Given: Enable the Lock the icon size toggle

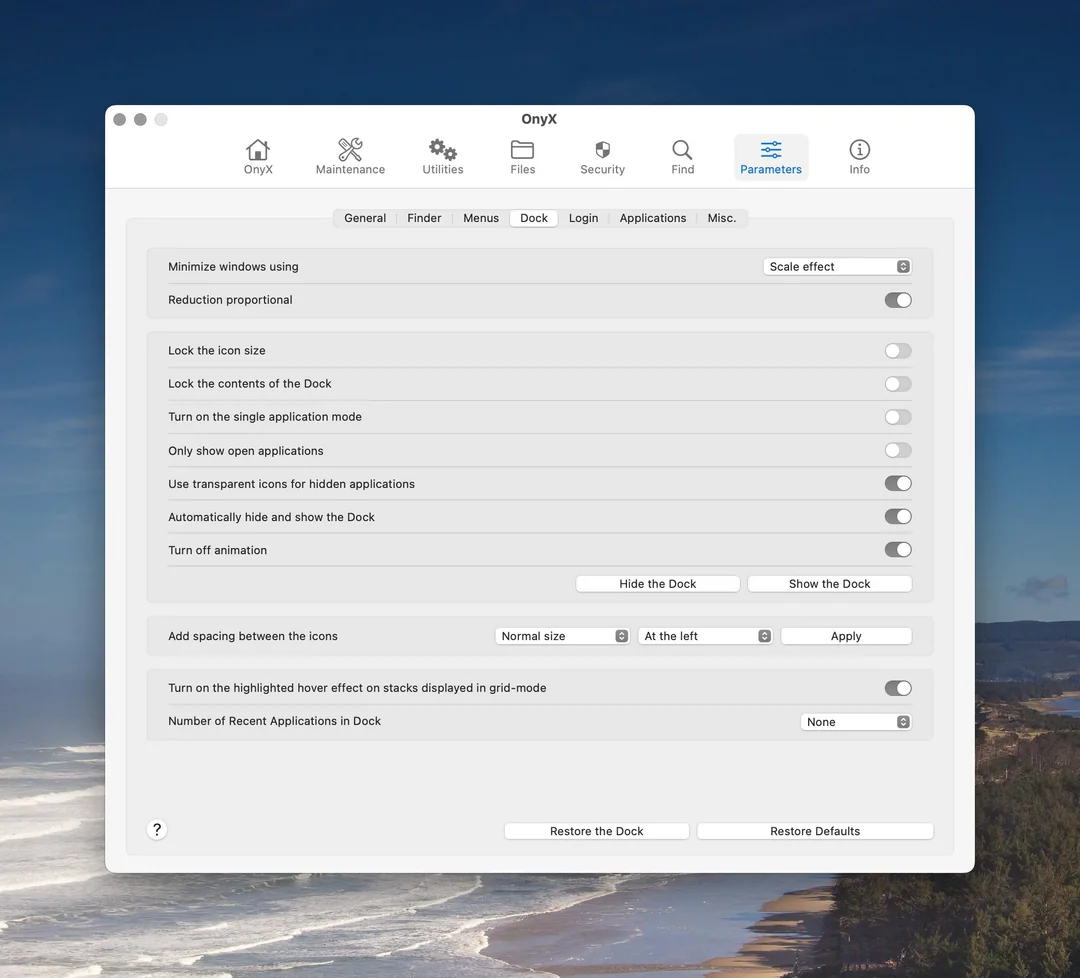Looking at the screenshot, I should (897, 350).
